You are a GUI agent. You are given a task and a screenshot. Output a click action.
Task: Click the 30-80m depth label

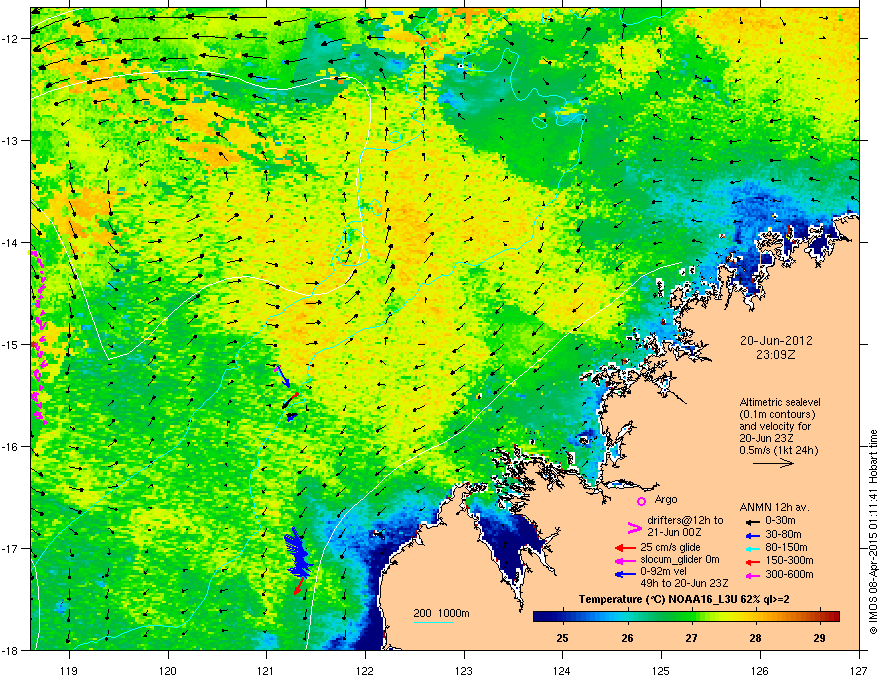(x=783, y=534)
